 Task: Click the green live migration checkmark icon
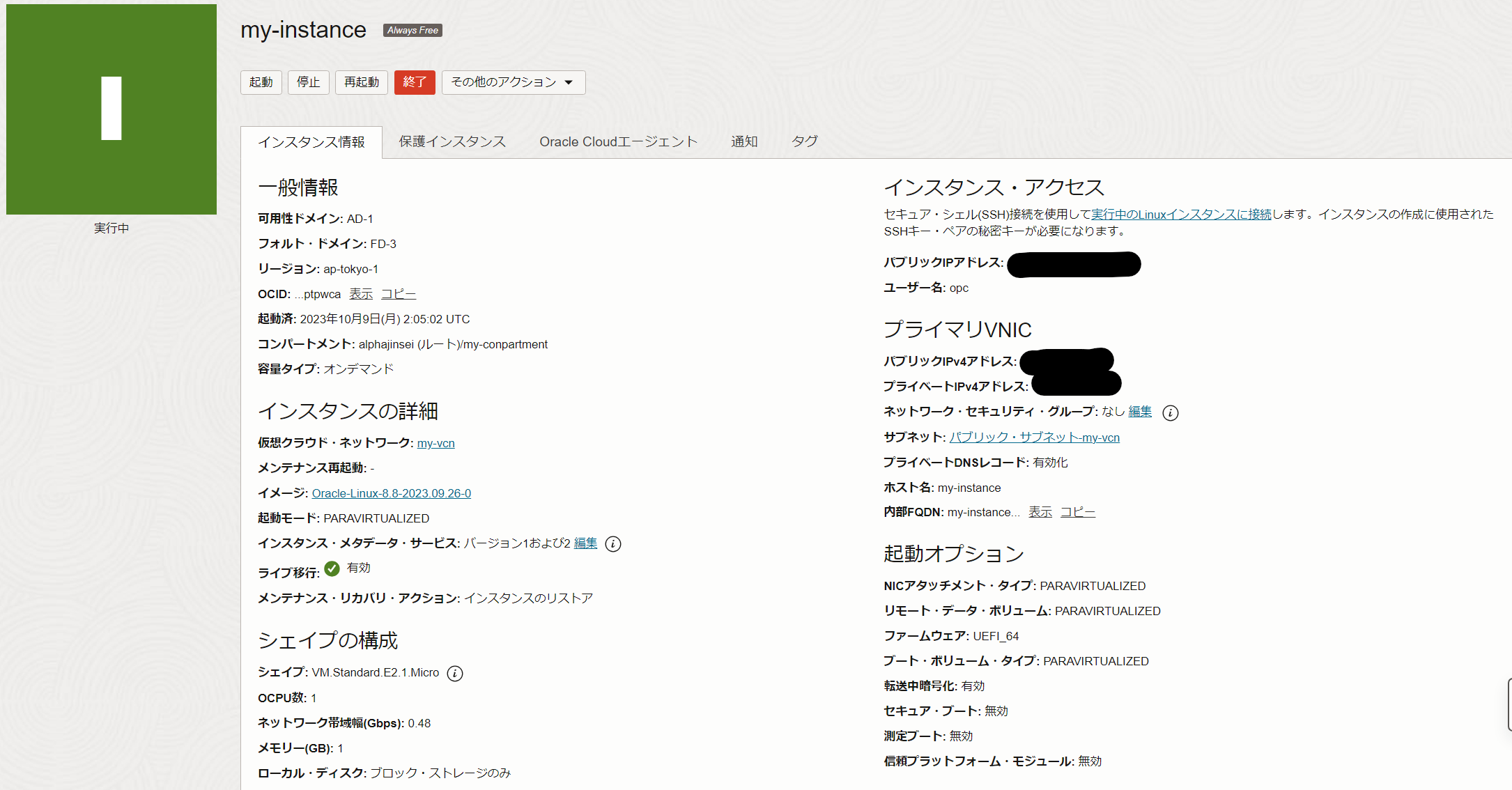332,568
